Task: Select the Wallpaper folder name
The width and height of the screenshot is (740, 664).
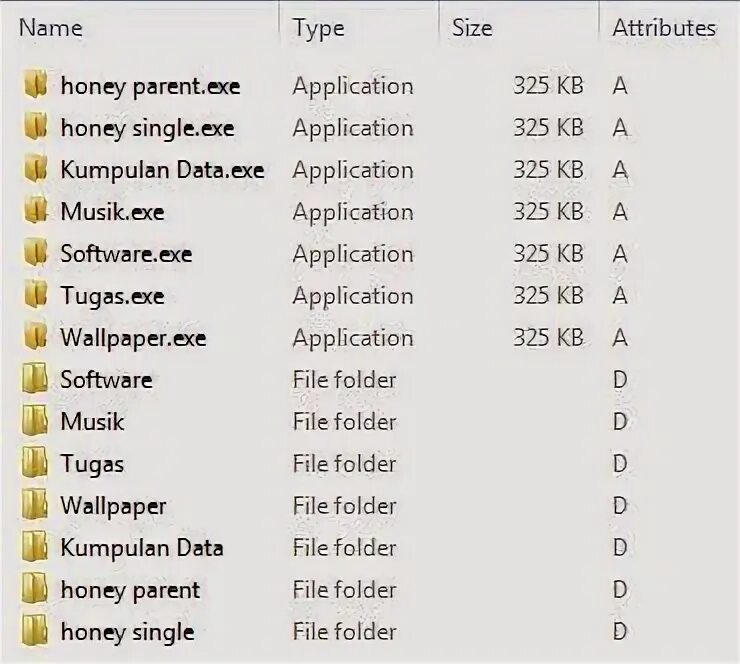Action: click(x=113, y=506)
